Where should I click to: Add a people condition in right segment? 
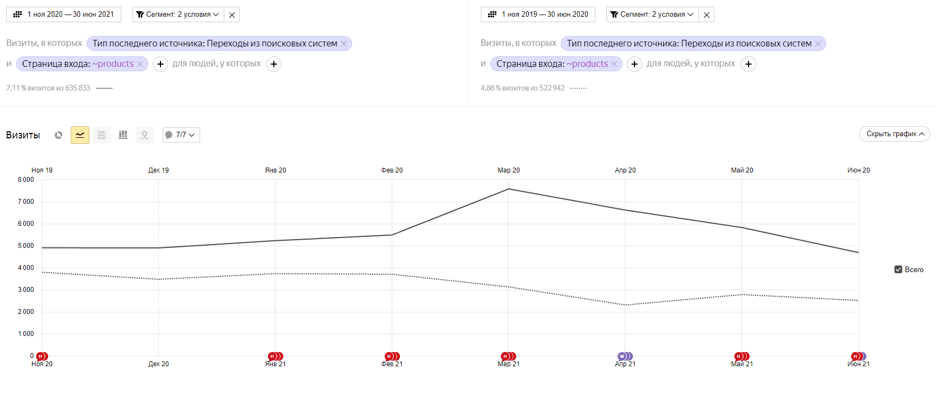[x=749, y=64]
